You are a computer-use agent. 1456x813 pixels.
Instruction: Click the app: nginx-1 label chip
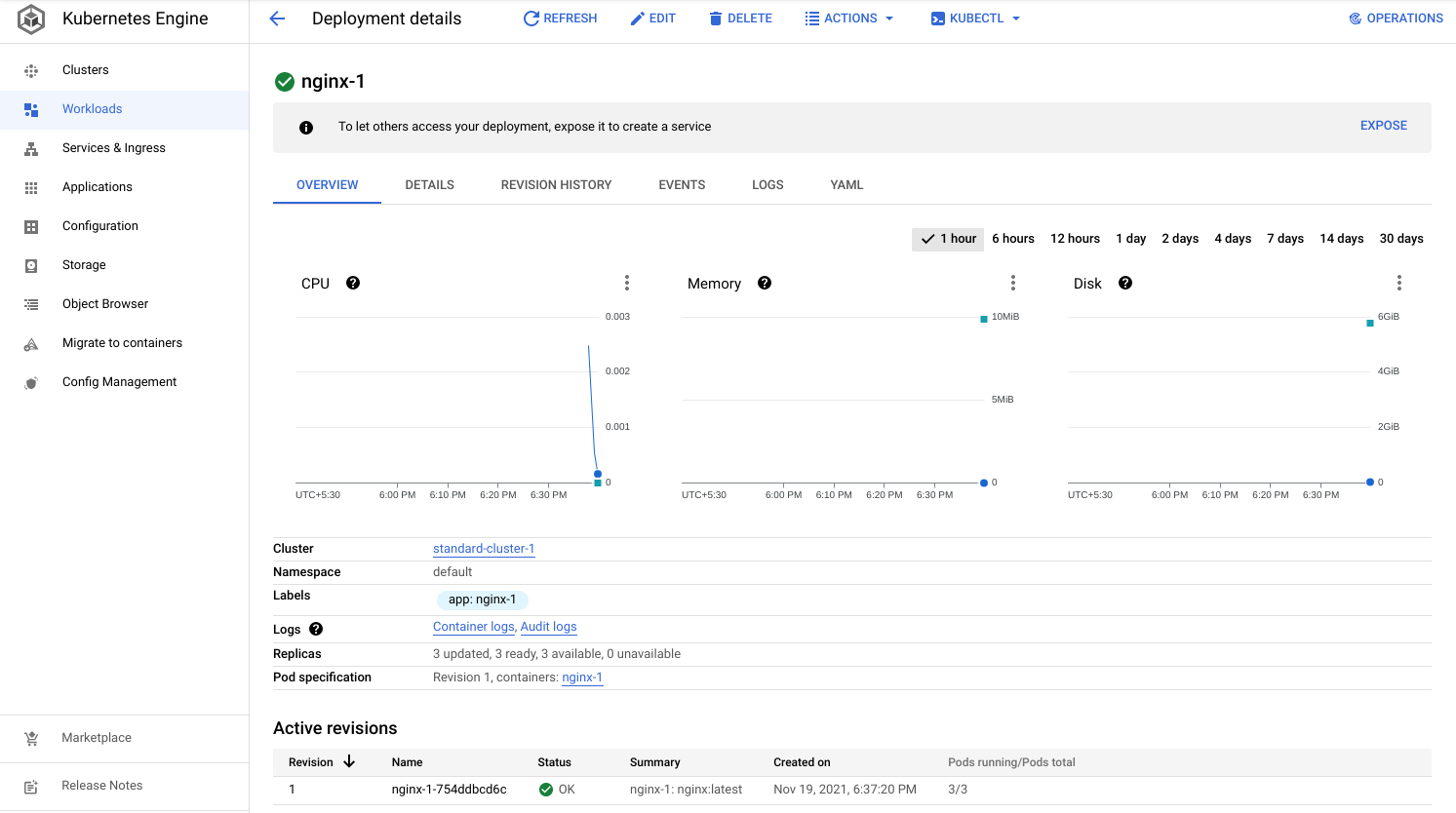[x=482, y=600]
